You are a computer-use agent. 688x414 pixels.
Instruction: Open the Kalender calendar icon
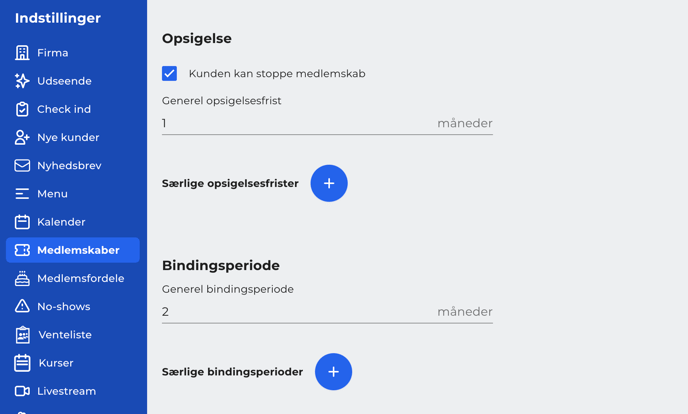(x=22, y=222)
